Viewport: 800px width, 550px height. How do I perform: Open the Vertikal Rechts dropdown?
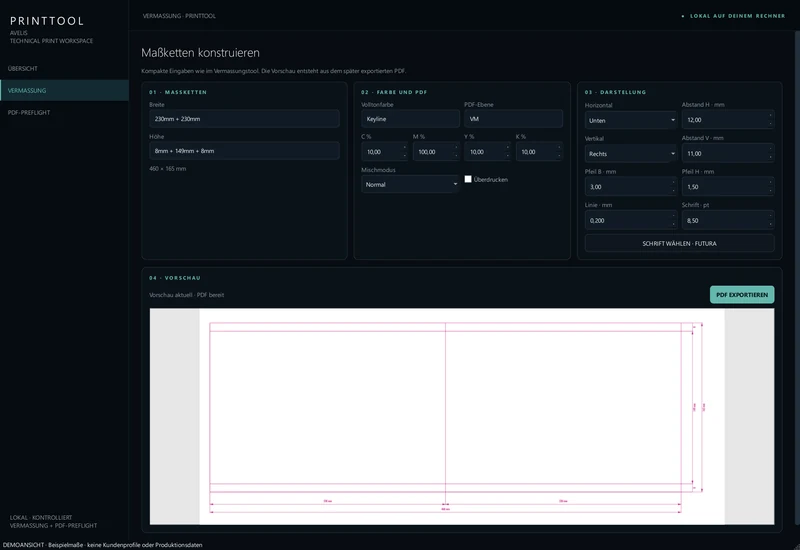coord(631,154)
